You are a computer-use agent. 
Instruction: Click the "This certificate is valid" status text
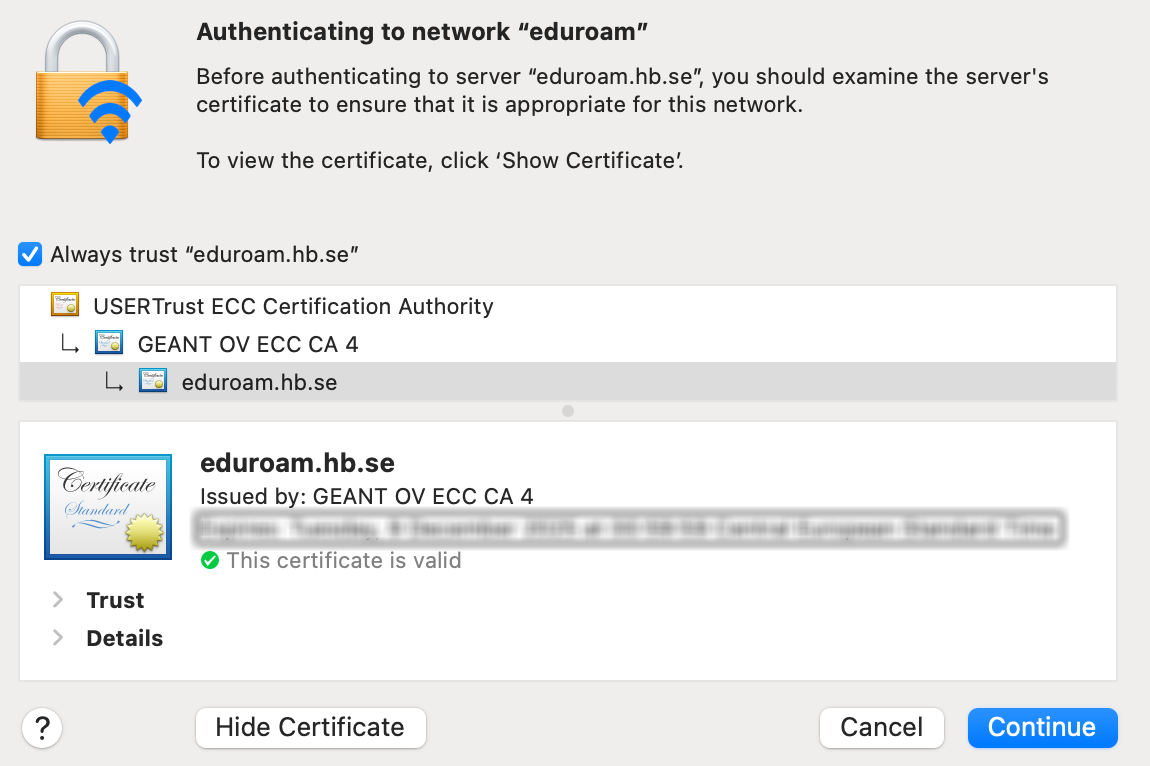(x=344, y=560)
